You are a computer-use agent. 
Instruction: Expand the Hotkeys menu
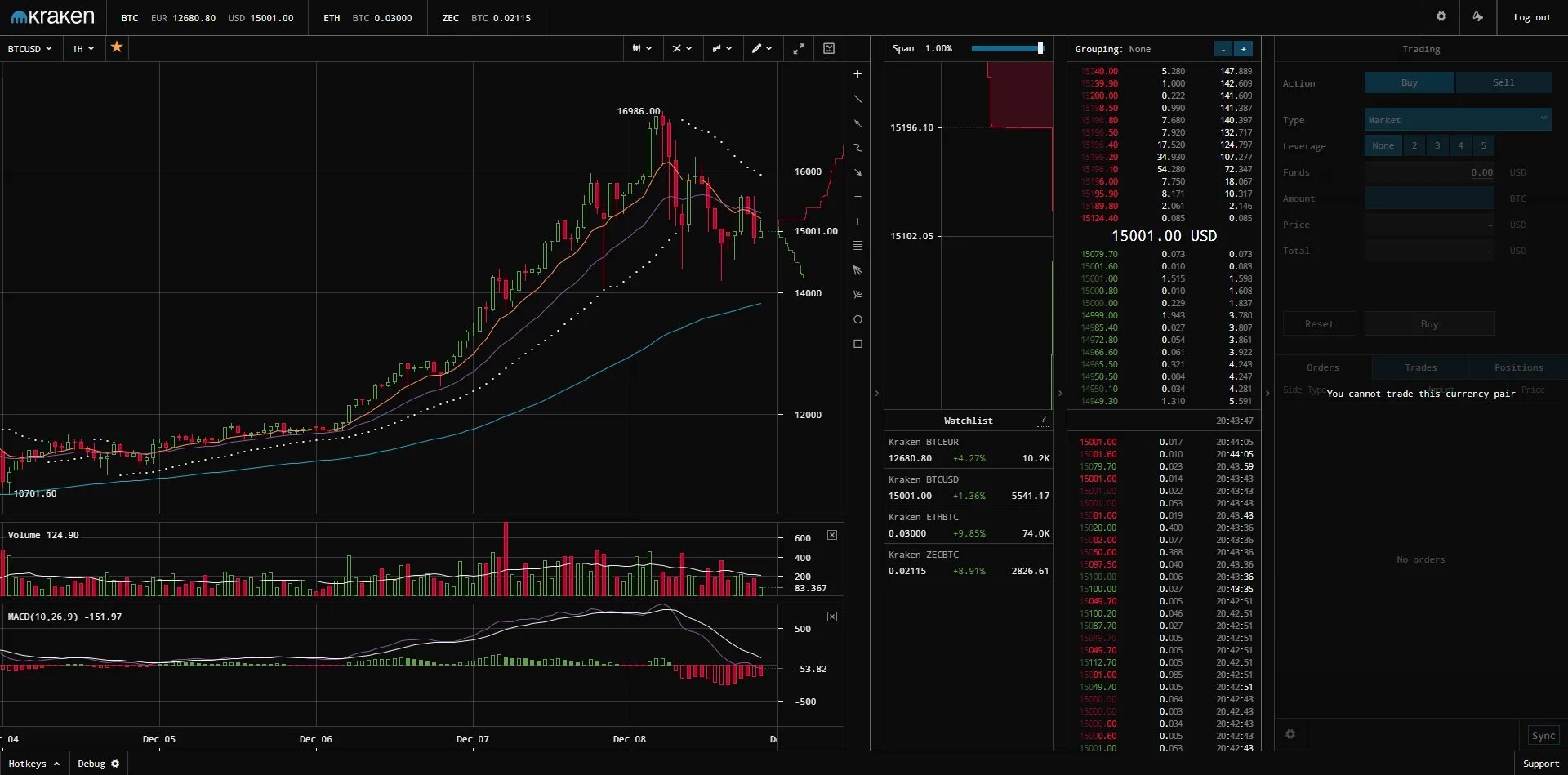34,764
